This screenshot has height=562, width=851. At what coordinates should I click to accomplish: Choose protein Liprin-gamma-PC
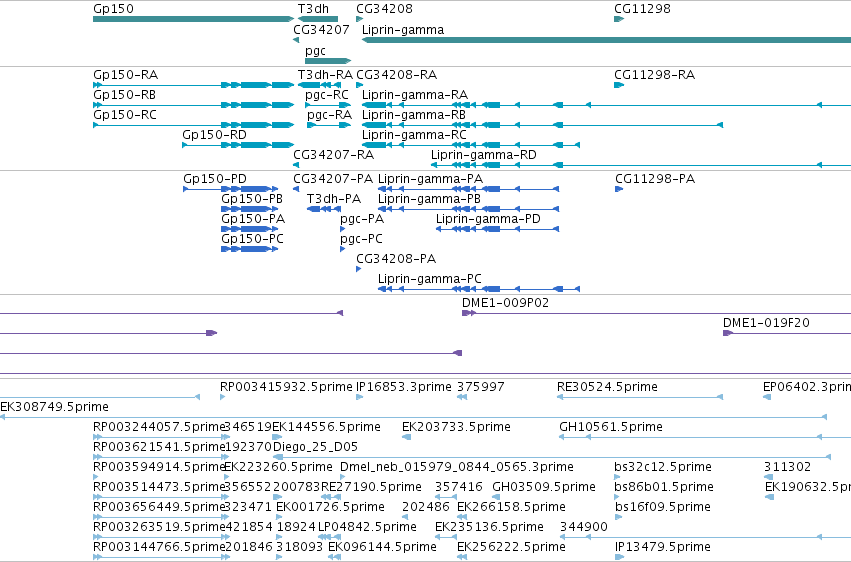(x=430, y=279)
